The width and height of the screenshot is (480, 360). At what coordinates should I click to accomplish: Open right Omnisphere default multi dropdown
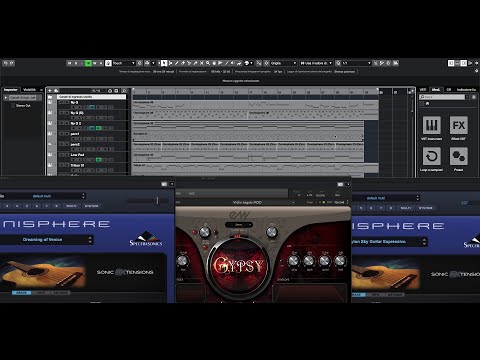(x=386, y=198)
